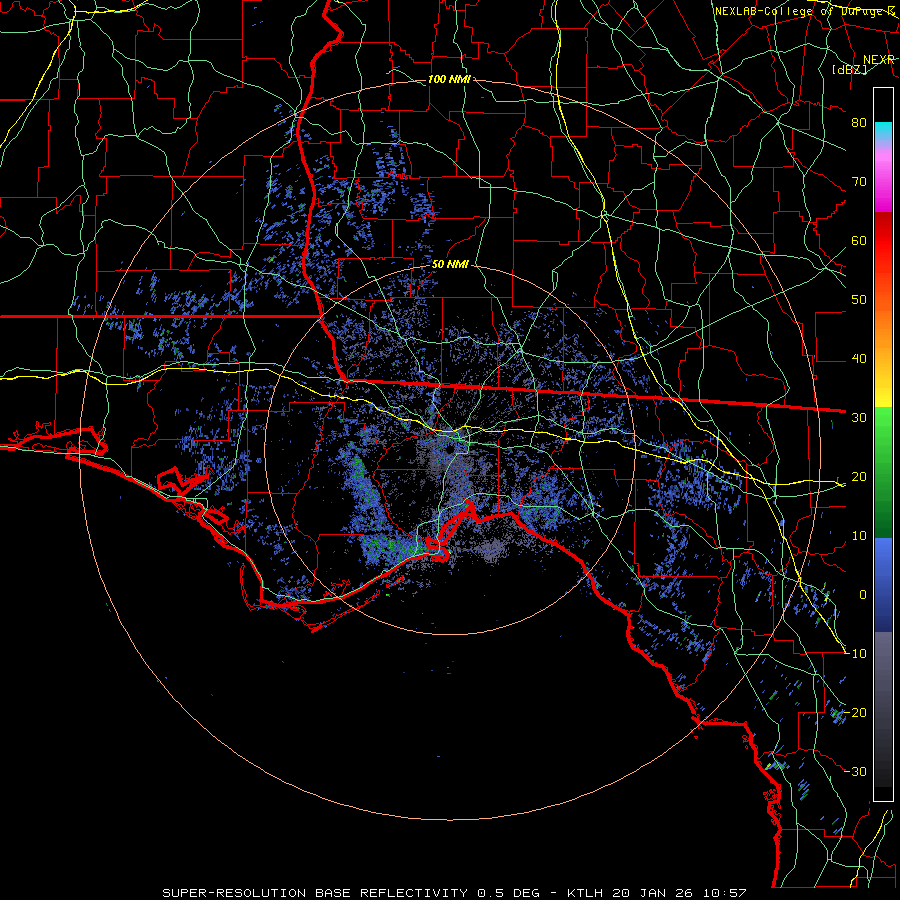Click the 60 value on the dBZ scale

tap(859, 241)
